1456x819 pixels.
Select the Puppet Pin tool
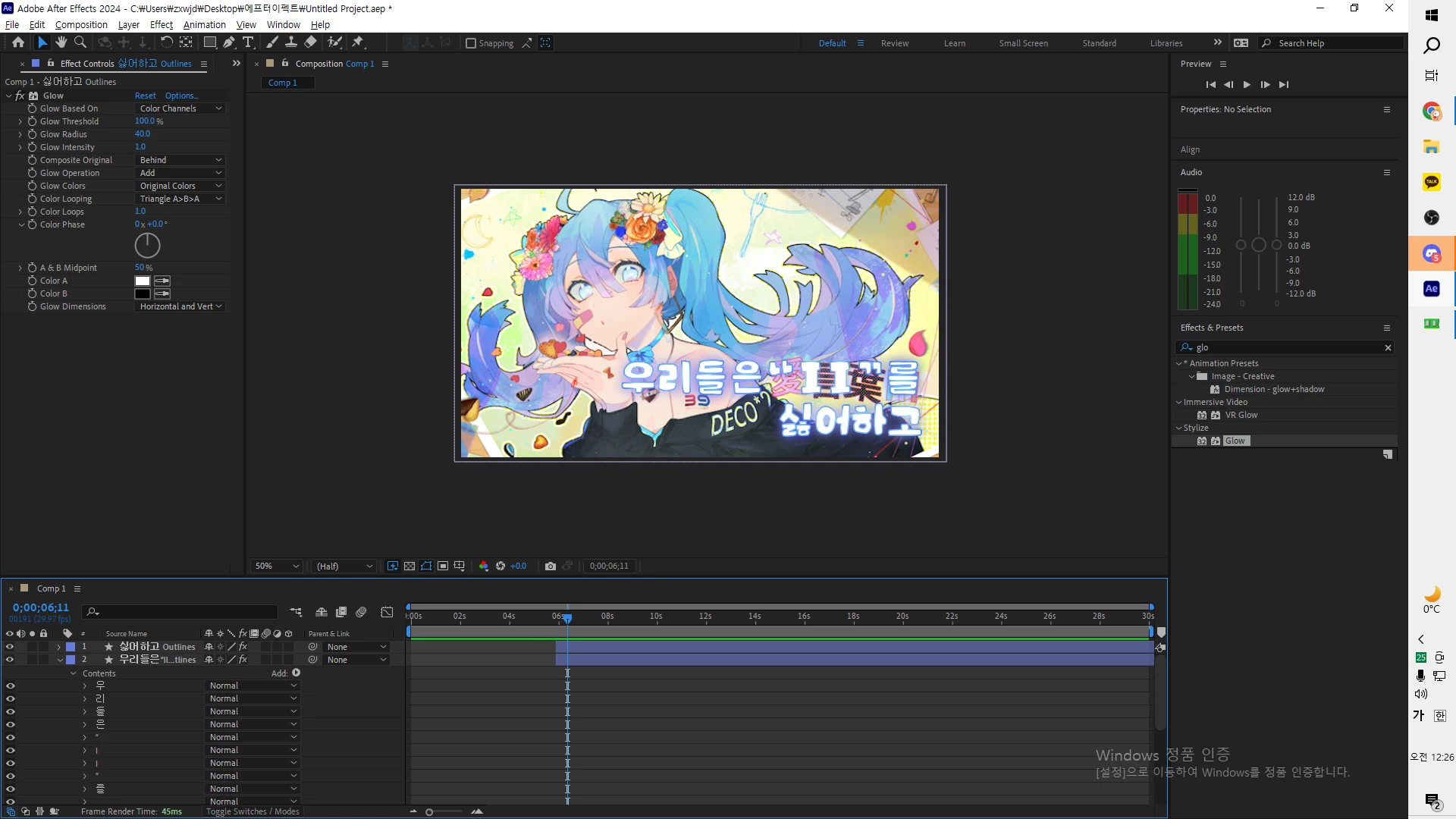tap(358, 42)
